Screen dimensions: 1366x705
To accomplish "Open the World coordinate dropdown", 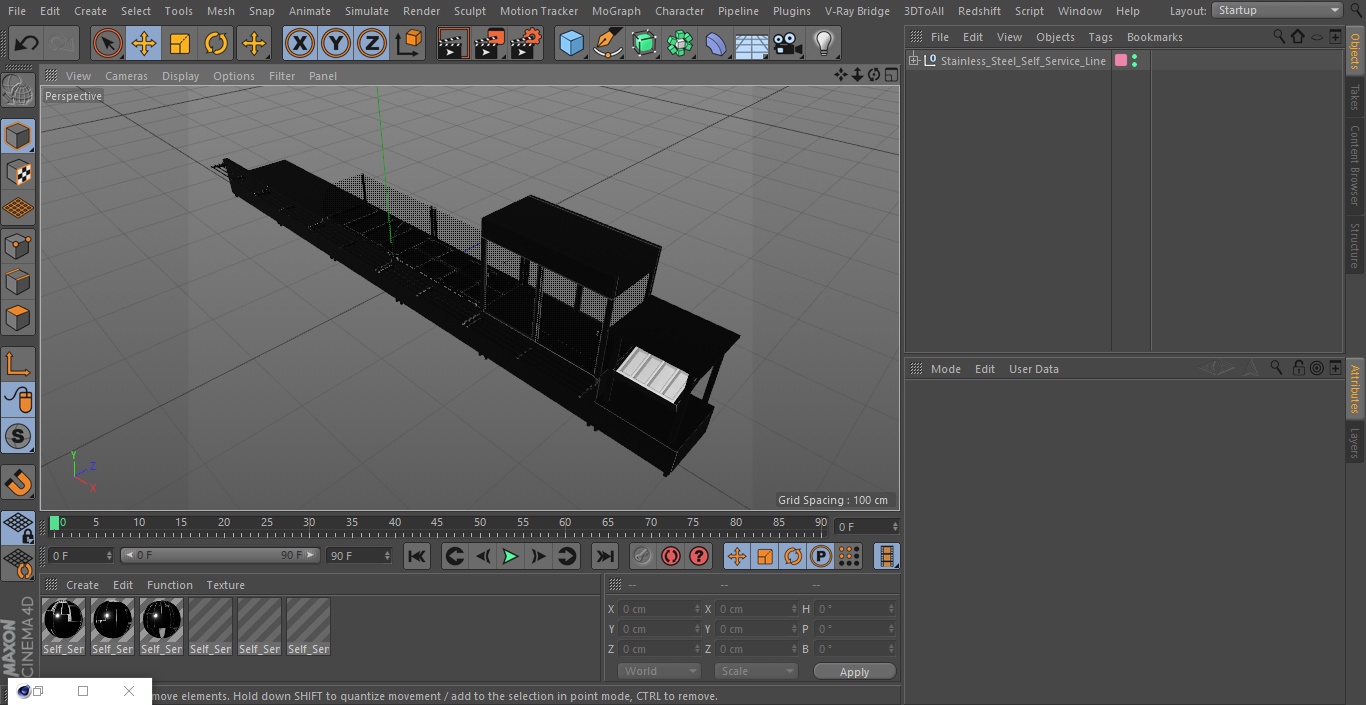I will coord(659,671).
